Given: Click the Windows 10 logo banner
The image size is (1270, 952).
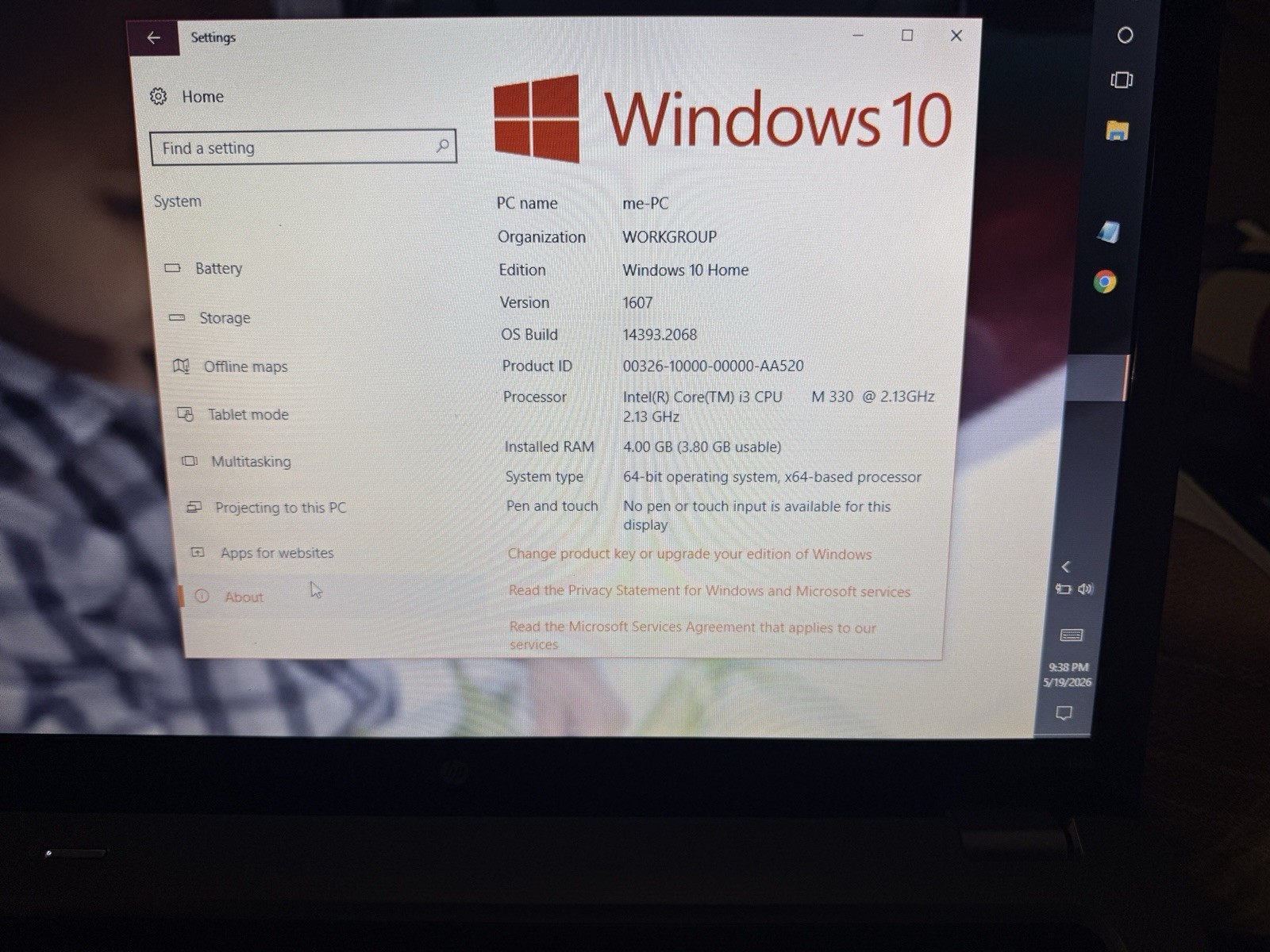Looking at the screenshot, I should tap(722, 119).
